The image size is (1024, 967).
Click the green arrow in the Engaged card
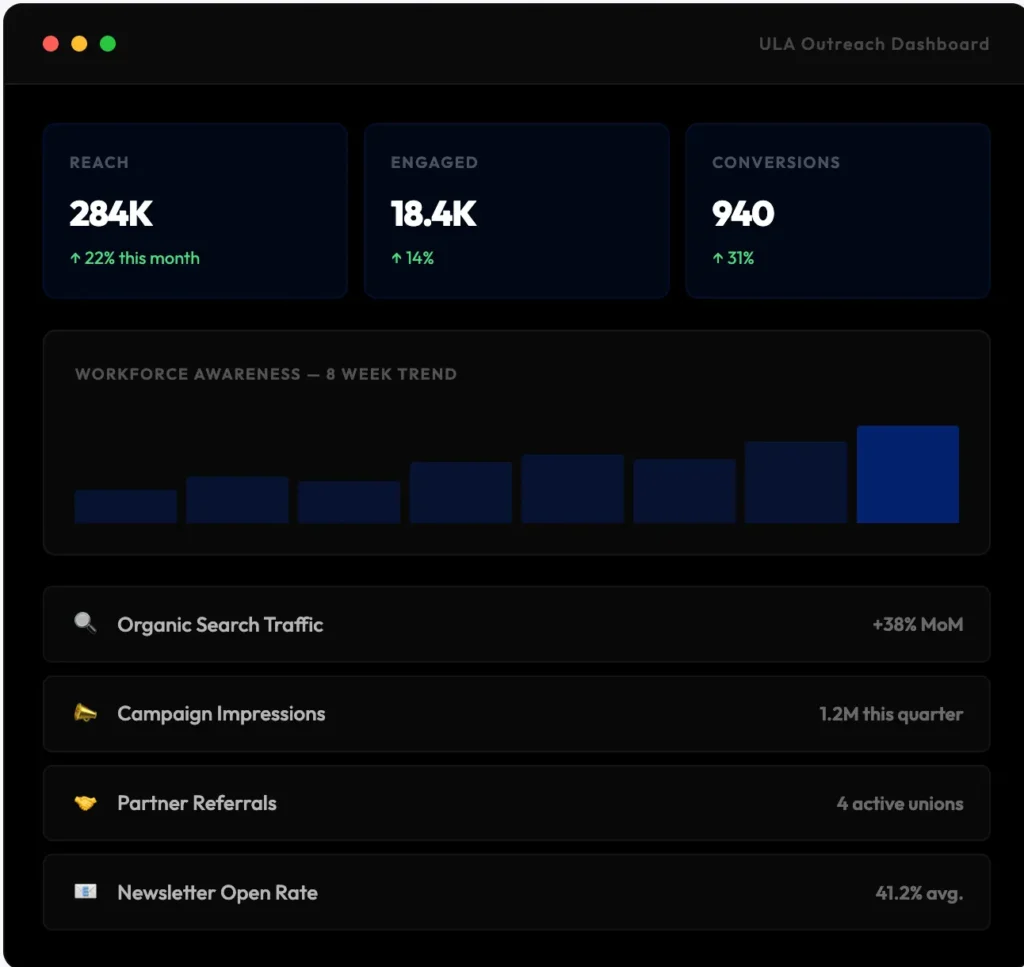[x=396, y=258]
